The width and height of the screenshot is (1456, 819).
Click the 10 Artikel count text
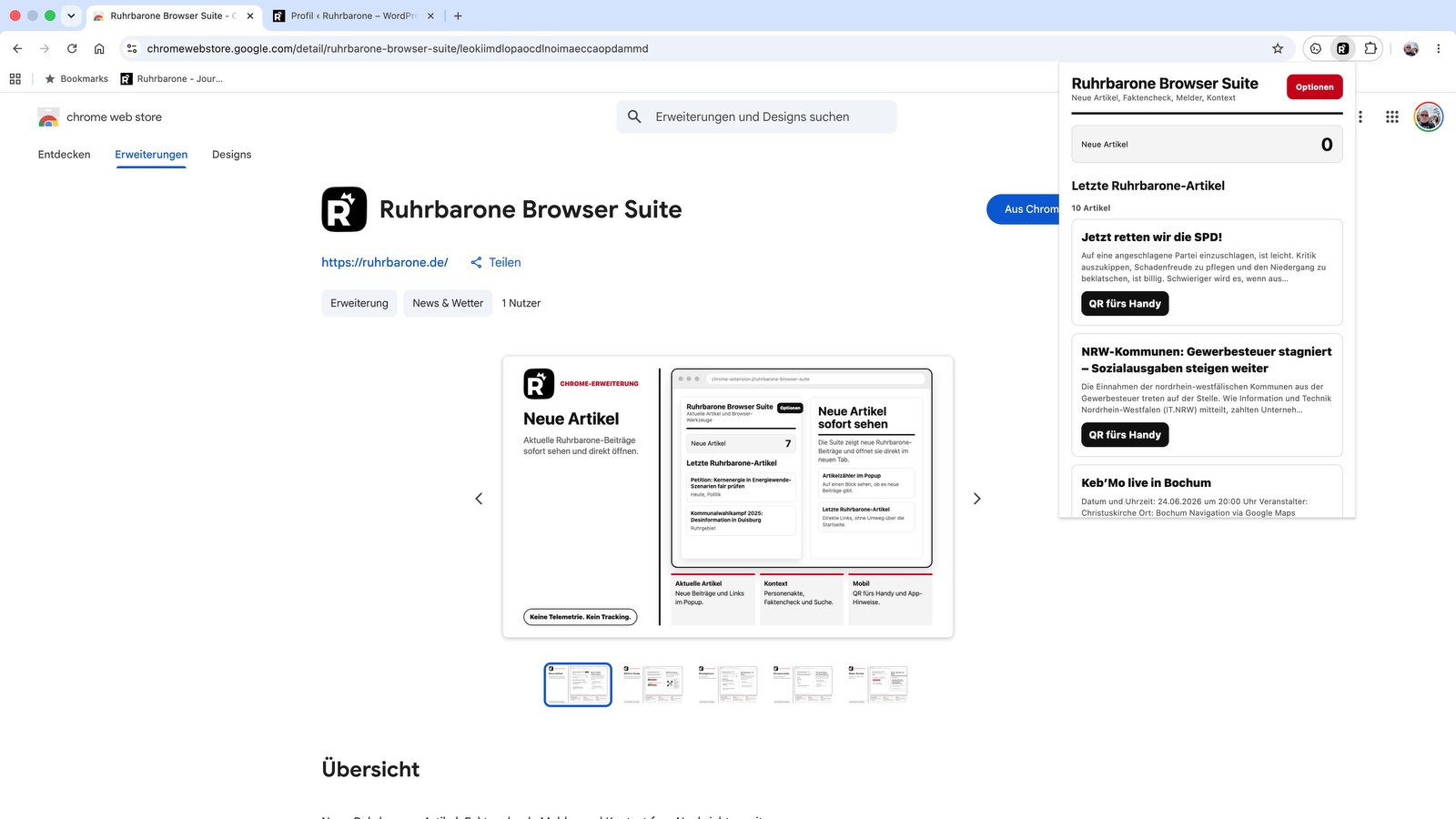click(x=1090, y=208)
